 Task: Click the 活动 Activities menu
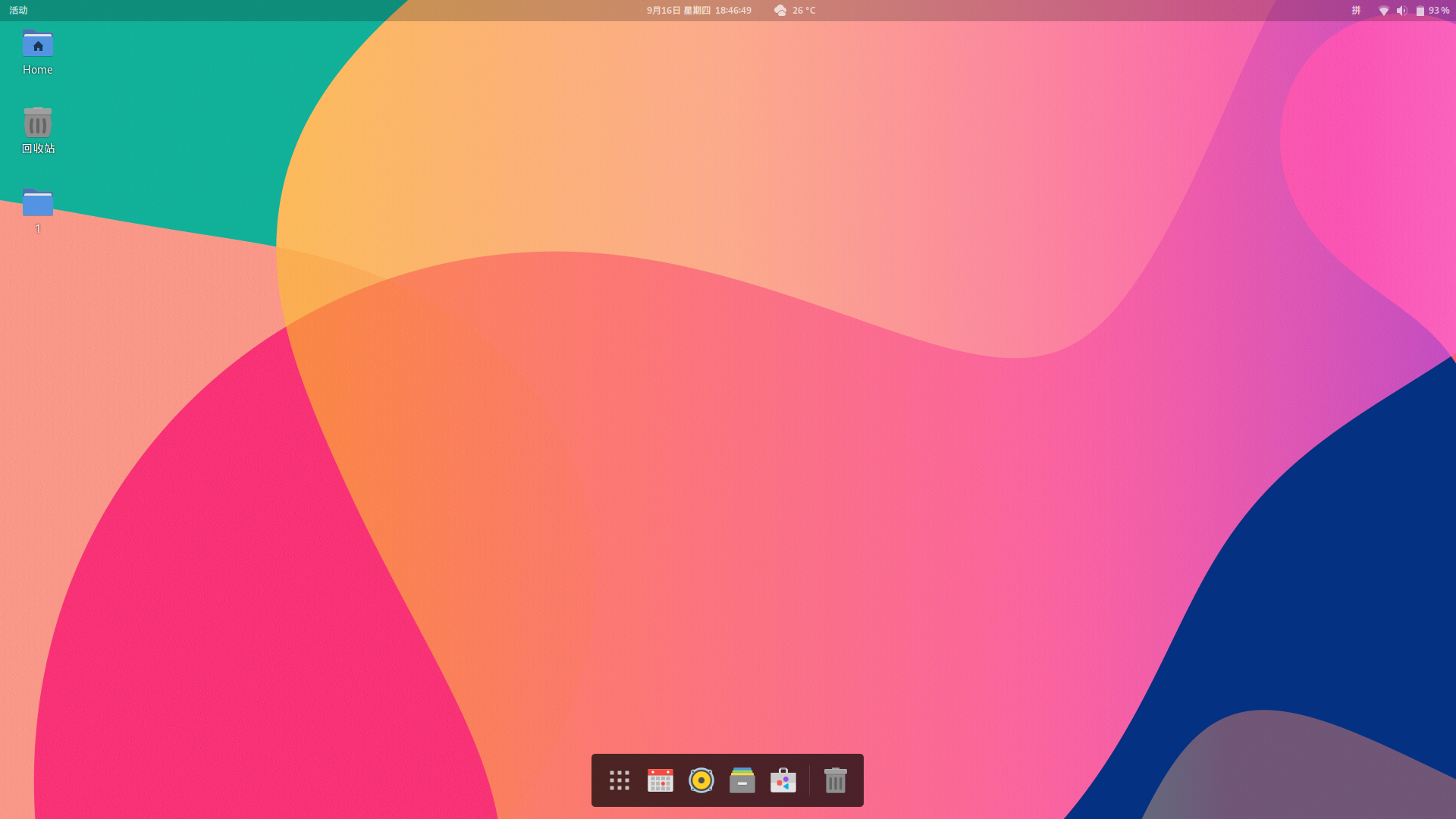tap(18, 11)
